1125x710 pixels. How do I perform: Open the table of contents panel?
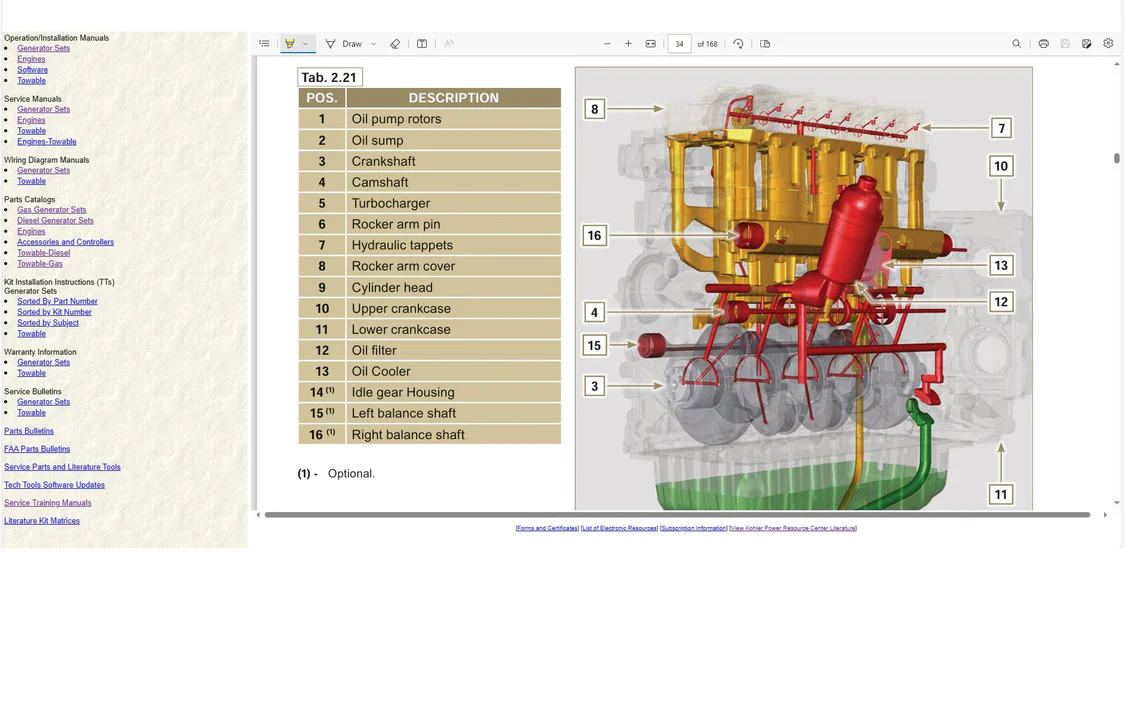click(x=264, y=44)
